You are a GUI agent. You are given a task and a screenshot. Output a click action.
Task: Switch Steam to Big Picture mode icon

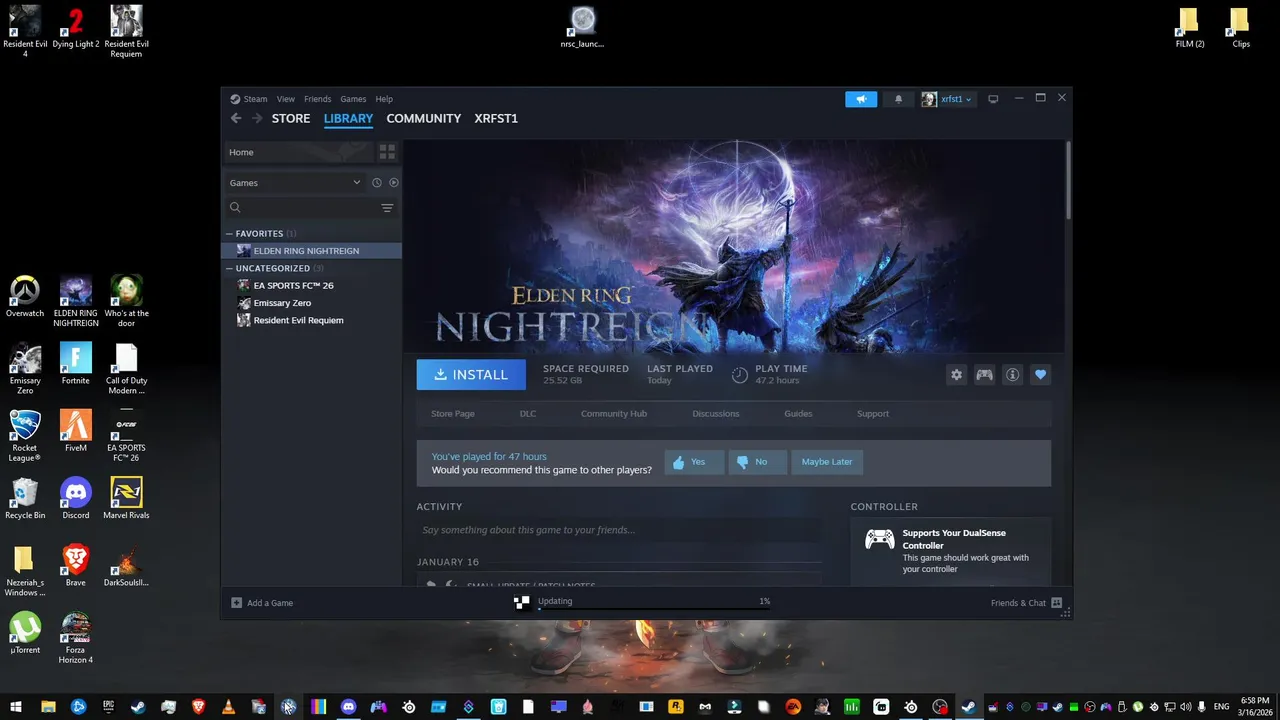993,99
